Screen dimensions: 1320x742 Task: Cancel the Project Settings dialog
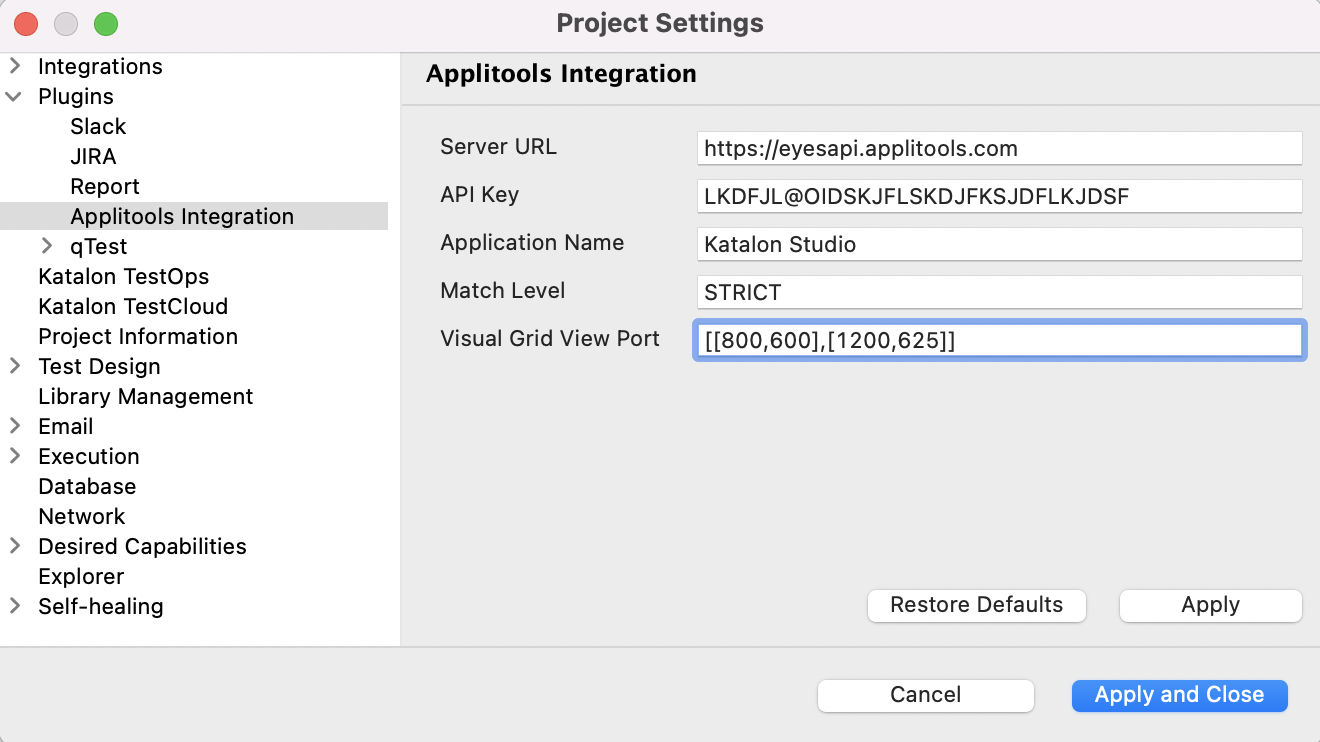point(925,695)
